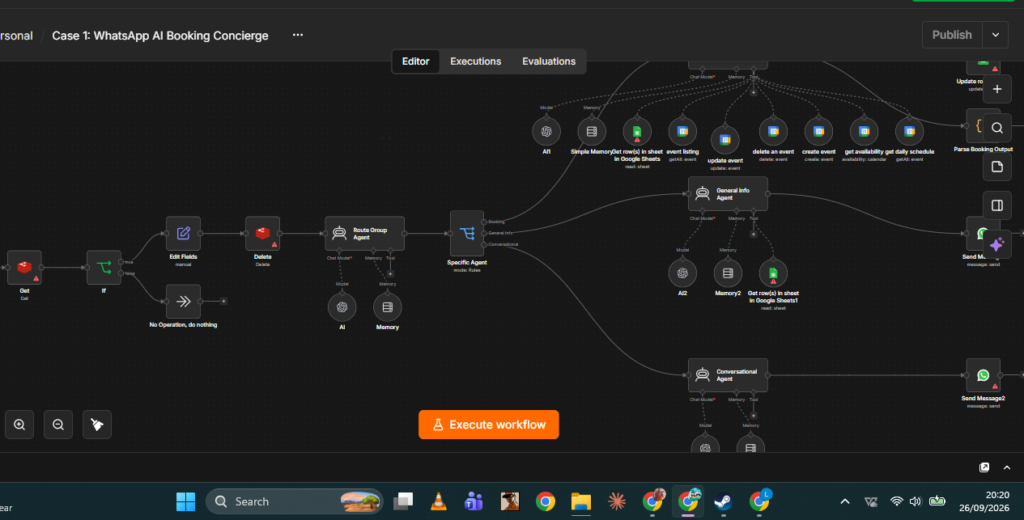The image size is (1024, 520).
Task: Add a node after No Operation
Action: [x=223, y=301]
